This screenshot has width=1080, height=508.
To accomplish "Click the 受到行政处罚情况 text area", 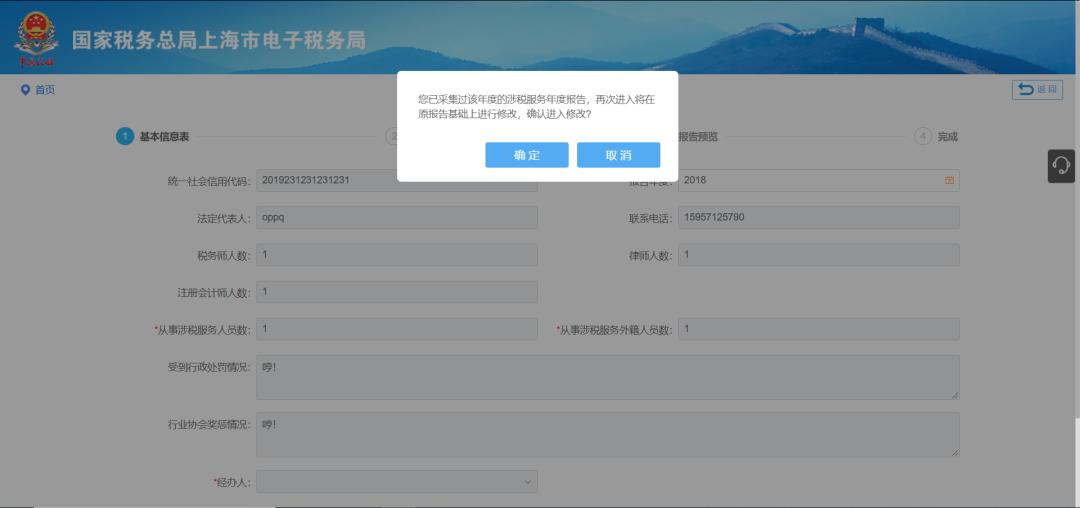I will click(607, 377).
